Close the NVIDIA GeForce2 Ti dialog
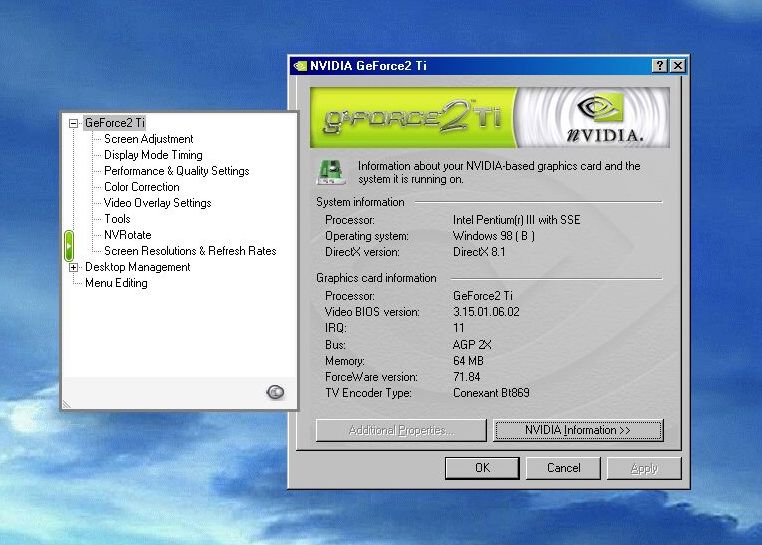Image resolution: width=762 pixels, height=545 pixels. coord(677,66)
